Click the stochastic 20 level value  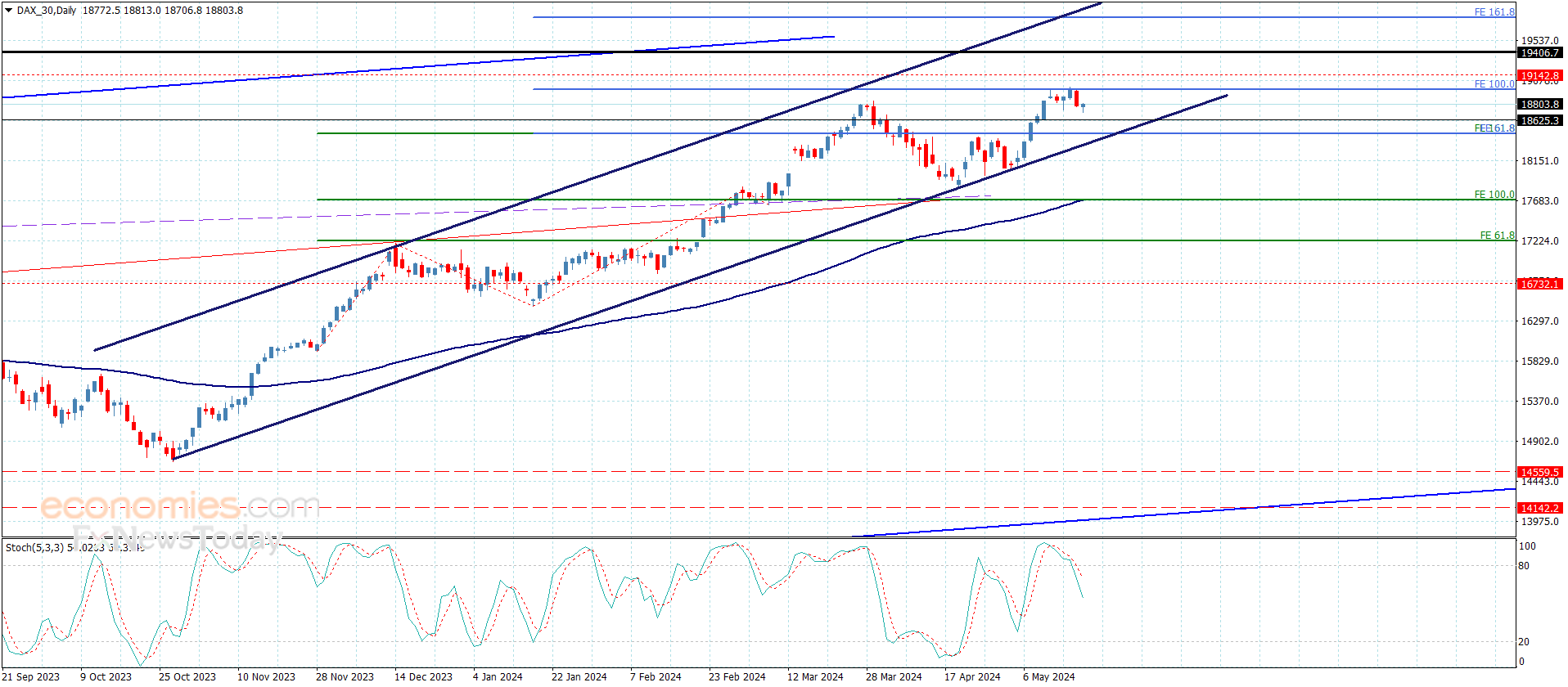(x=1524, y=641)
